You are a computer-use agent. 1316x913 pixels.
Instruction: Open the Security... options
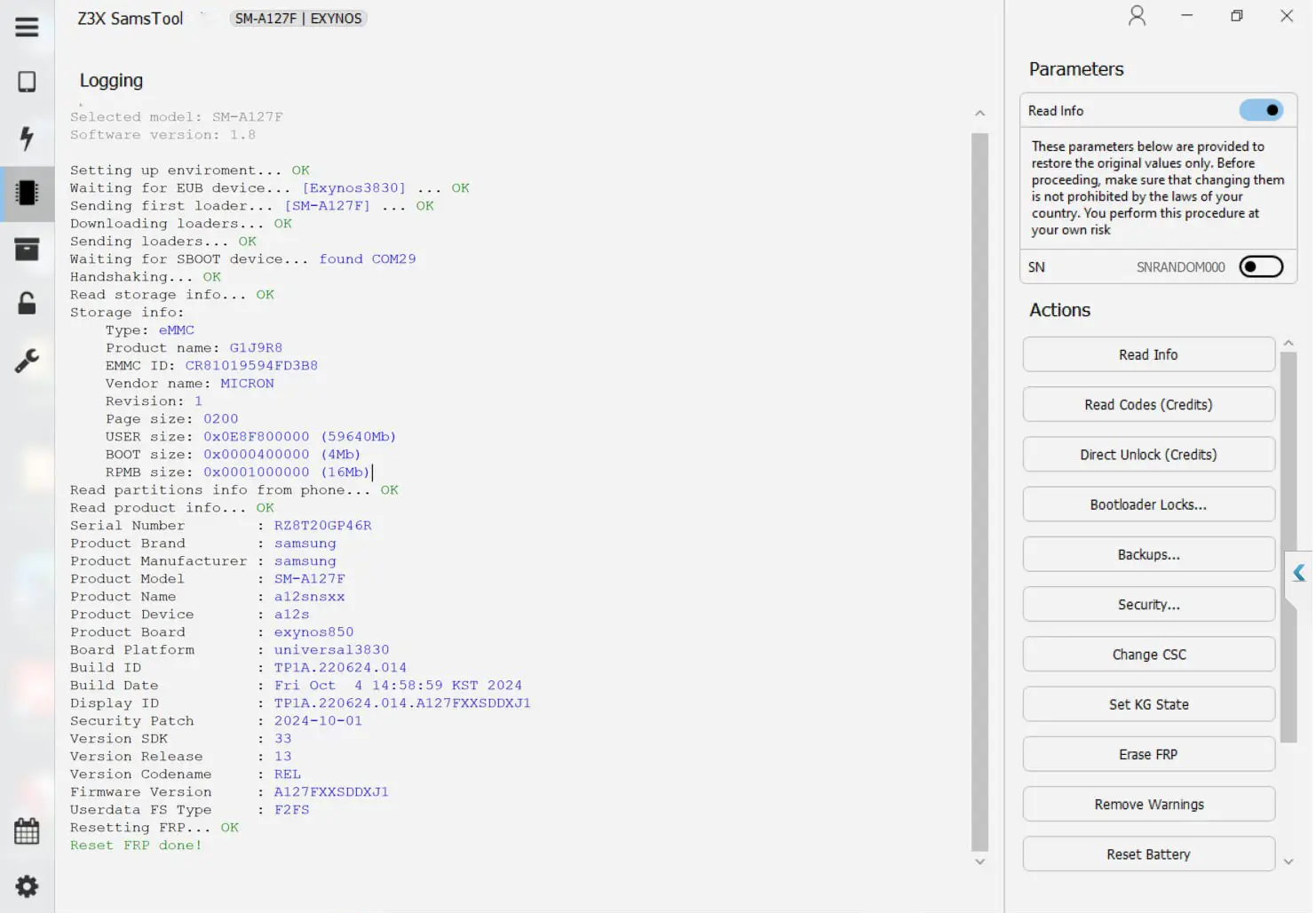(x=1148, y=604)
